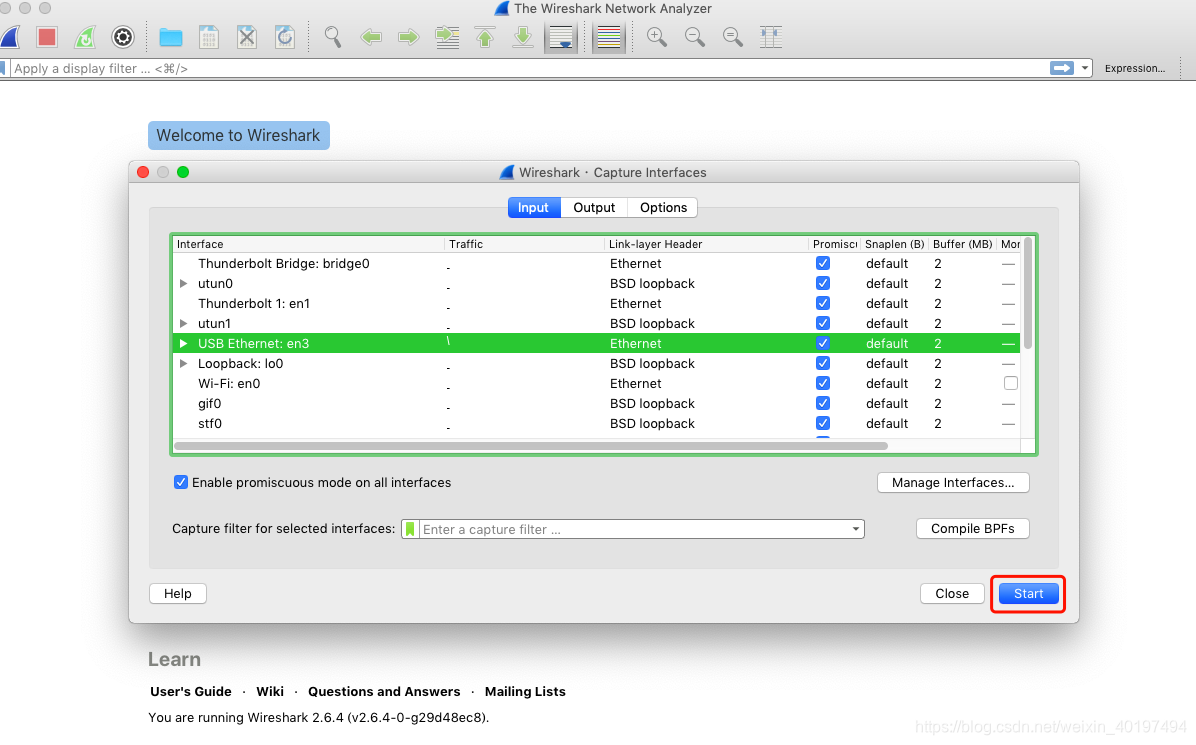Click the display filter bookmark icon
This screenshot has height=745, width=1196.
pyautogui.click(x=3, y=68)
